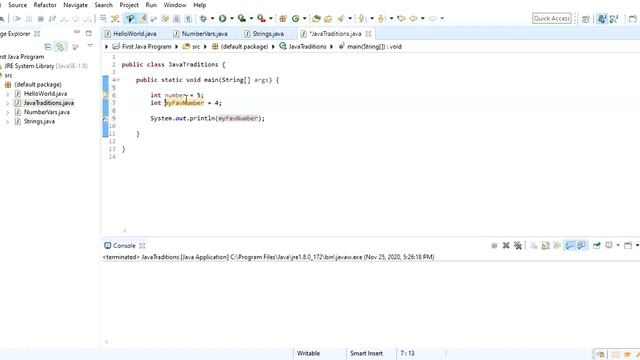Toggle the highlighted Breadcrumb toolbar button
Image resolution: width=640 pixels, height=360 pixels.
[x=130, y=18]
